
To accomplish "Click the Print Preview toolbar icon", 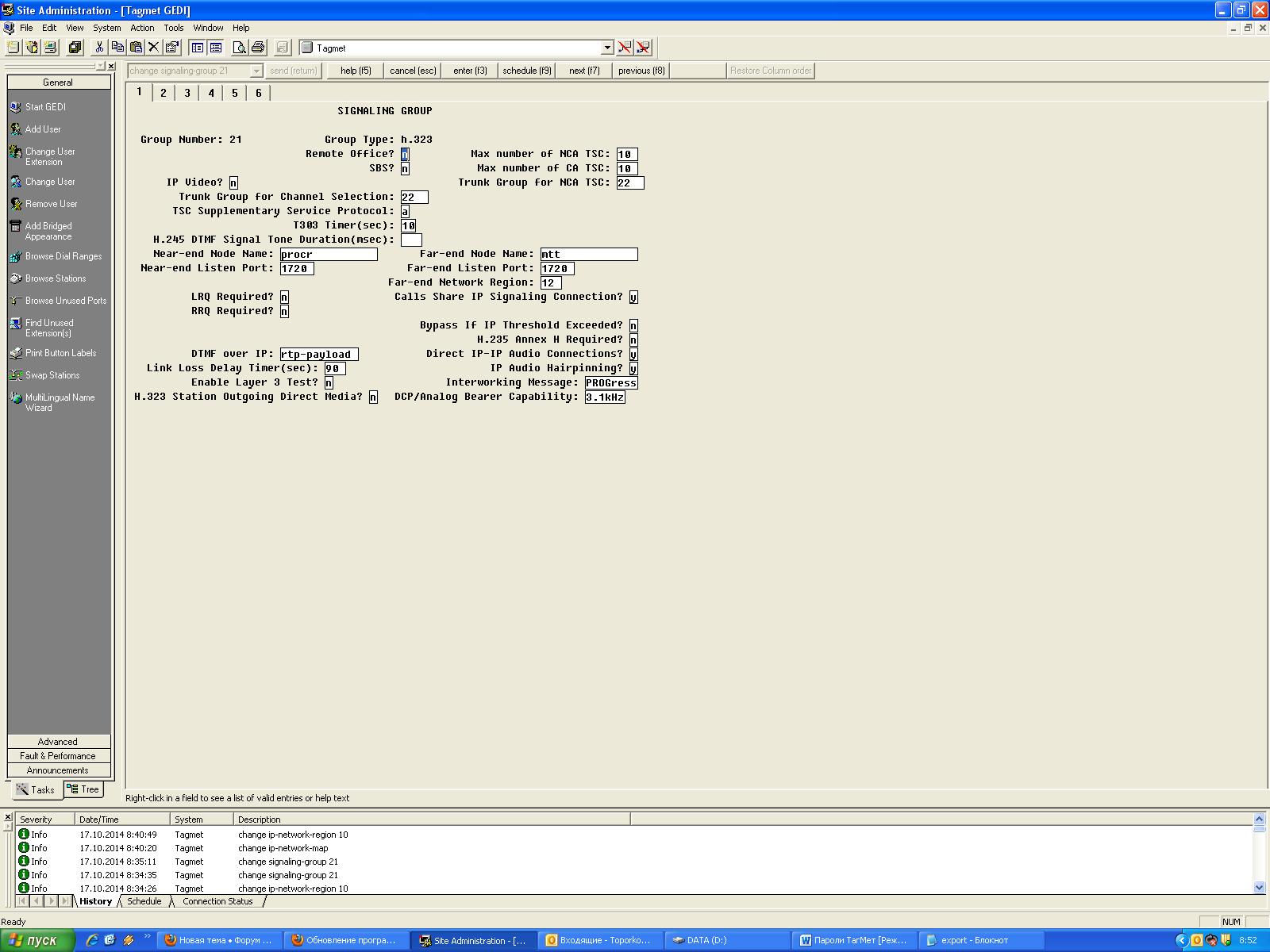I will pos(239,48).
